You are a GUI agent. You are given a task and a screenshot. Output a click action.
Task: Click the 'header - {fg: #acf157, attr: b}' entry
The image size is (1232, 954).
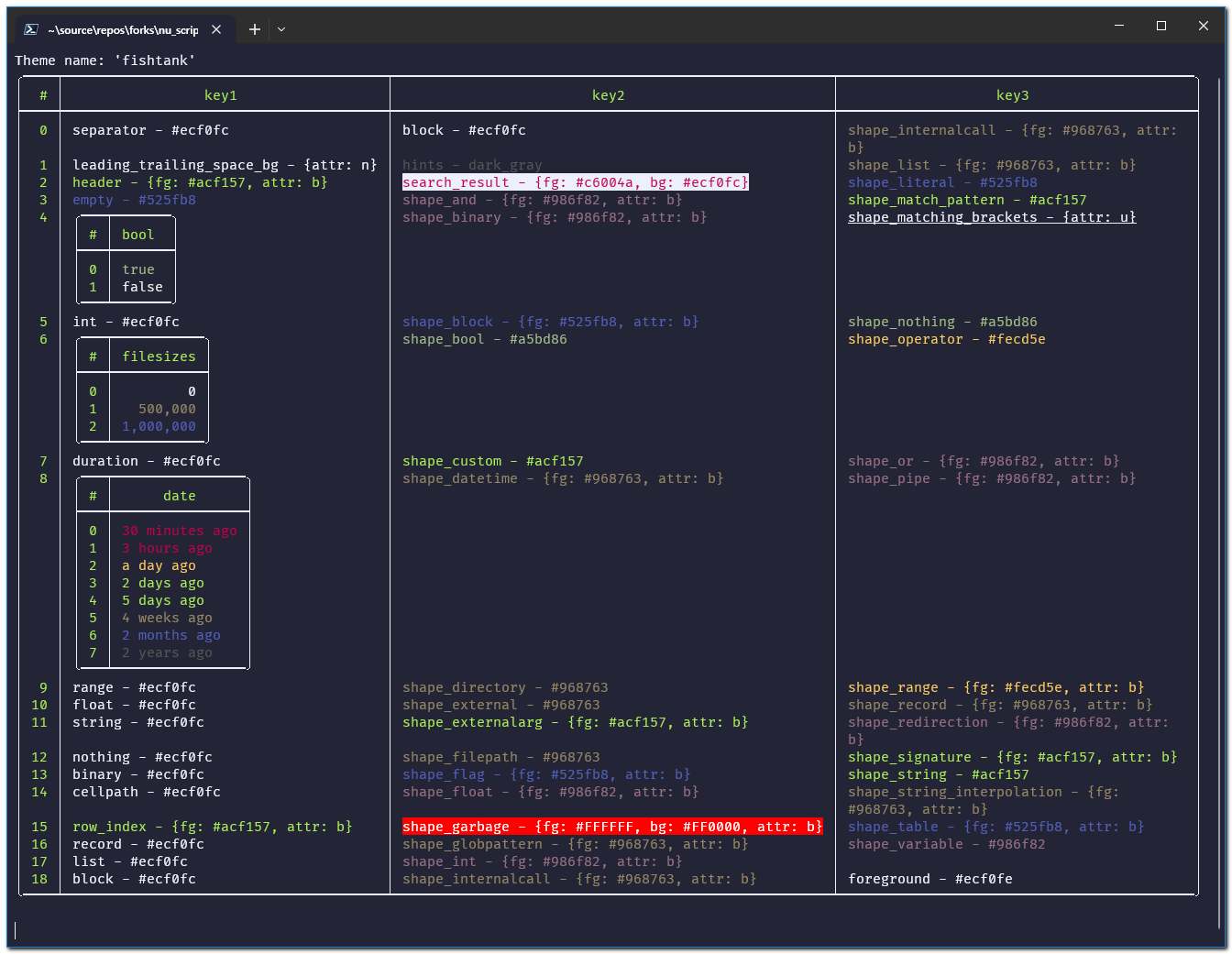(x=200, y=182)
